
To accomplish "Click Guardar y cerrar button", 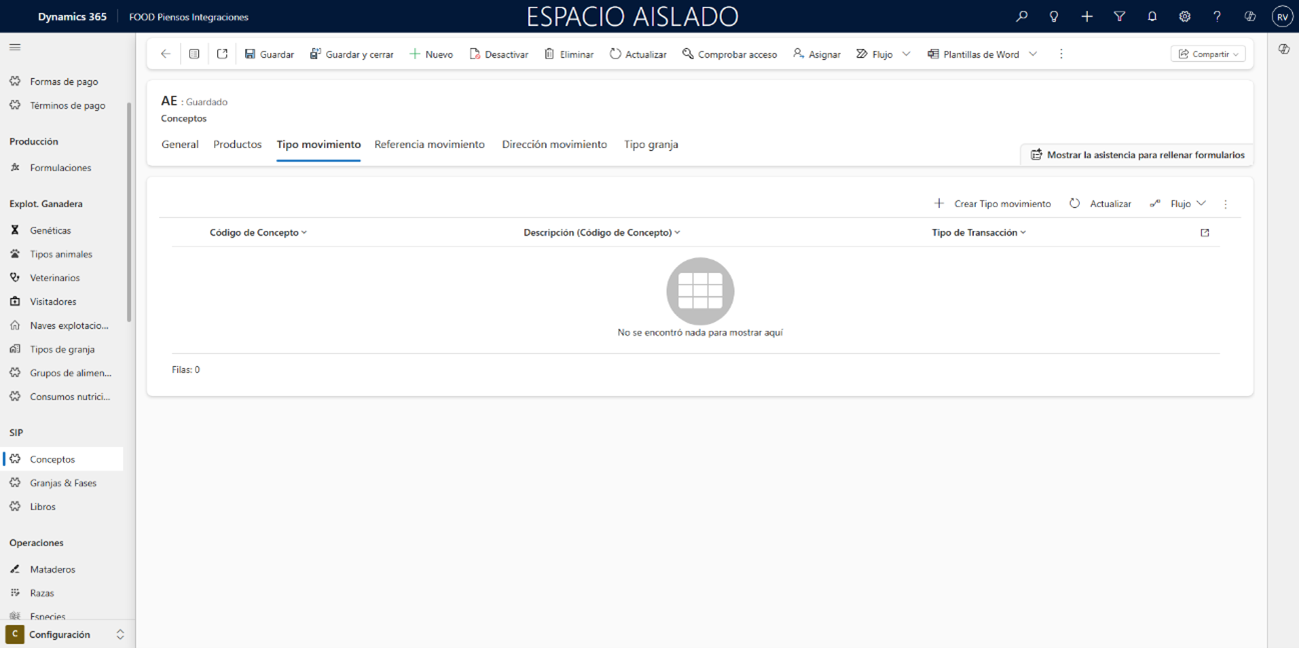I will pos(351,54).
